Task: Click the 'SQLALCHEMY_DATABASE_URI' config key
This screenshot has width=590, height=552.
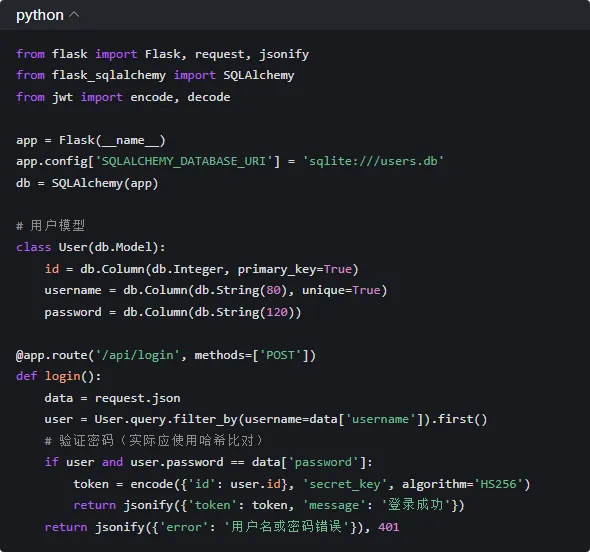Action: point(184,161)
